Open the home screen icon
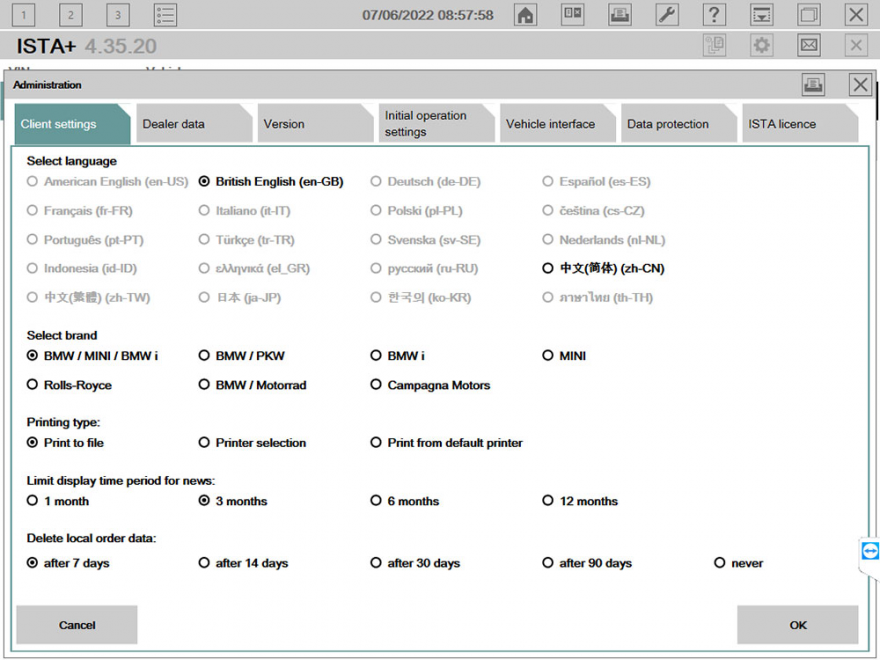 [525, 14]
